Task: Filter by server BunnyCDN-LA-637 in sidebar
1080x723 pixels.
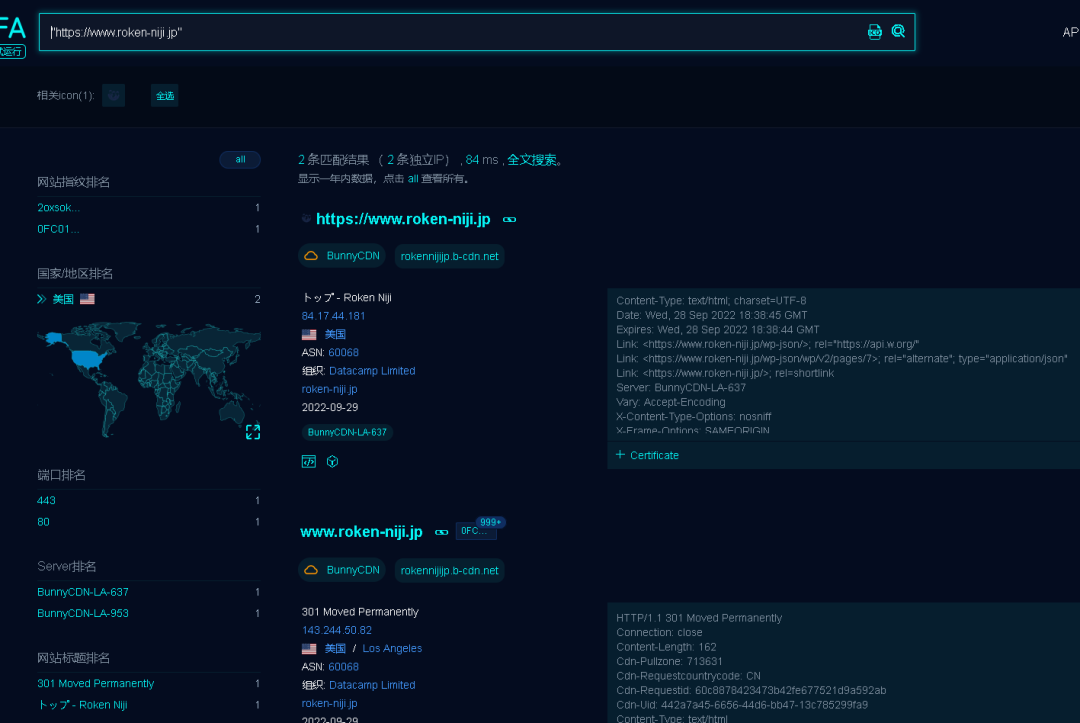Action: (x=83, y=591)
